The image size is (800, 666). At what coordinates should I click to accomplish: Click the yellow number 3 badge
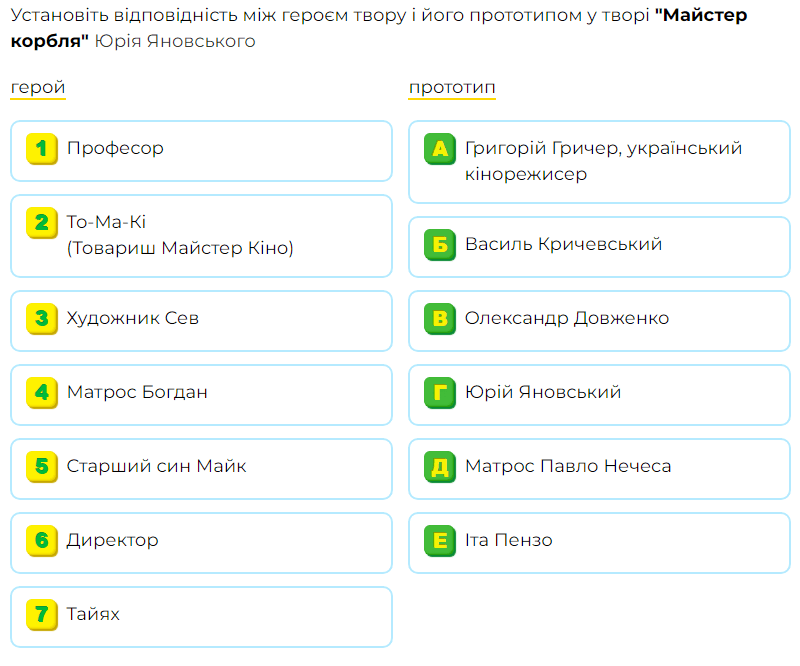click(42, 319)
